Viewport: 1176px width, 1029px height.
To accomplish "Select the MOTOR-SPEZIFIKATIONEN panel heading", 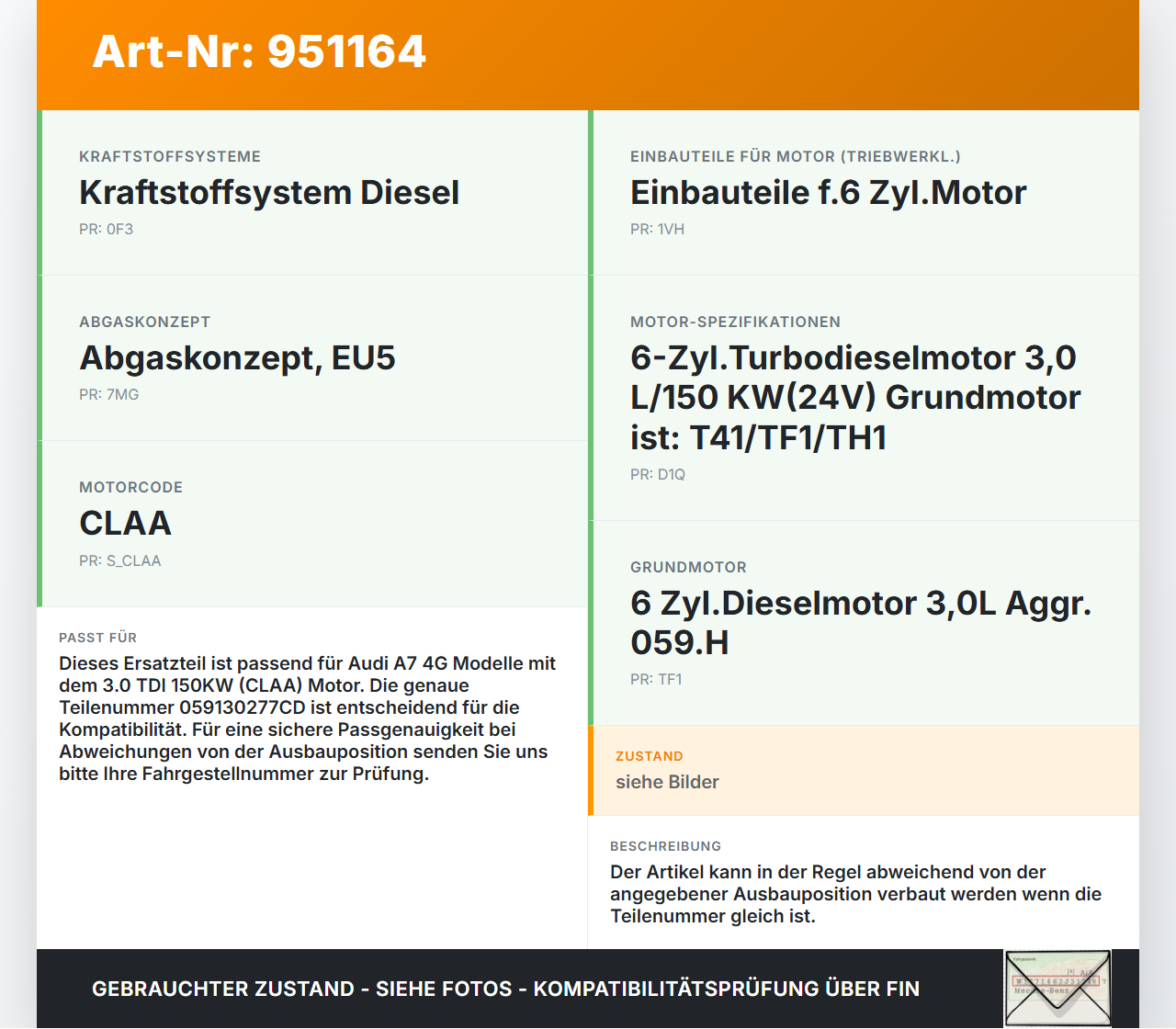I will pos(735,322).
